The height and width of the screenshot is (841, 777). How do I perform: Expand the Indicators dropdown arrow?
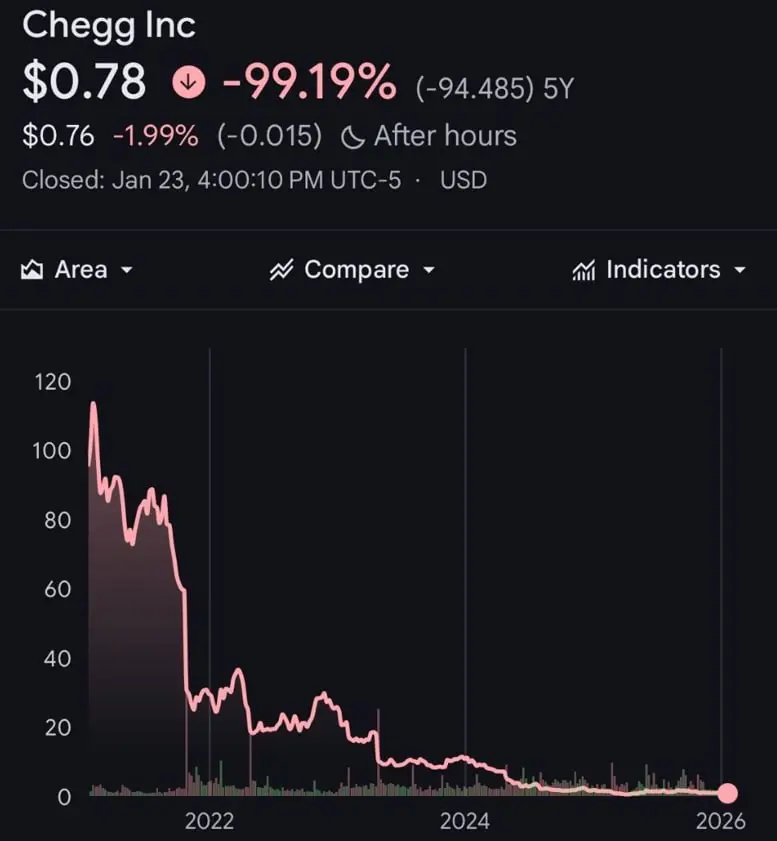coord(740,270)
